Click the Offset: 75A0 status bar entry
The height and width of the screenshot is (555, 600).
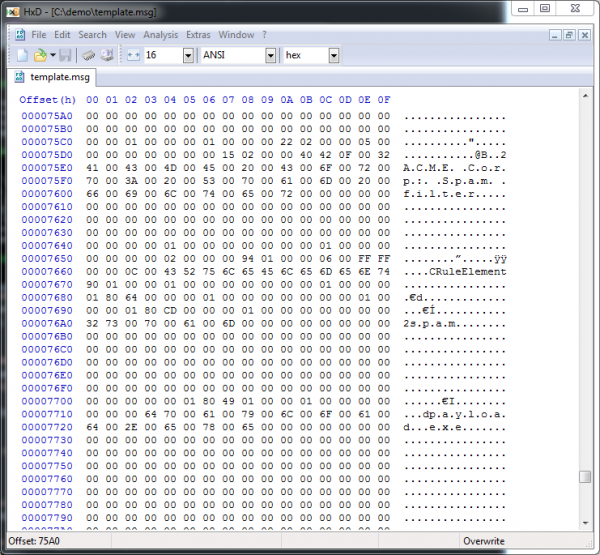tap(34, 541)
